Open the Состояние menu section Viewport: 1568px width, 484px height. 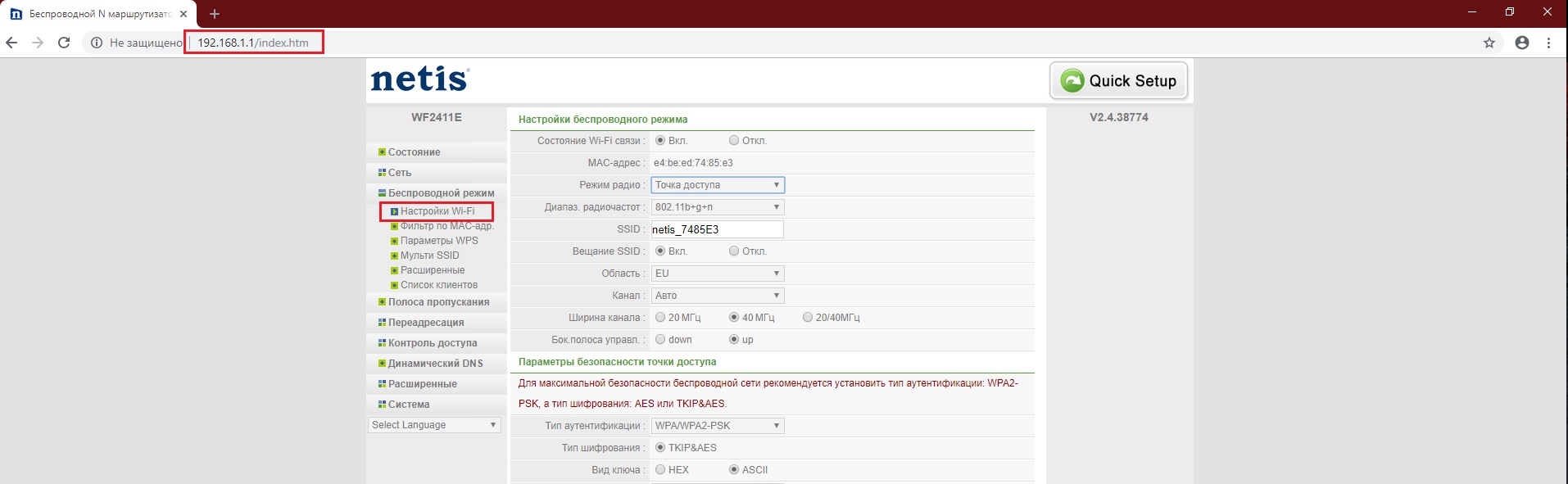click(414, 152)
